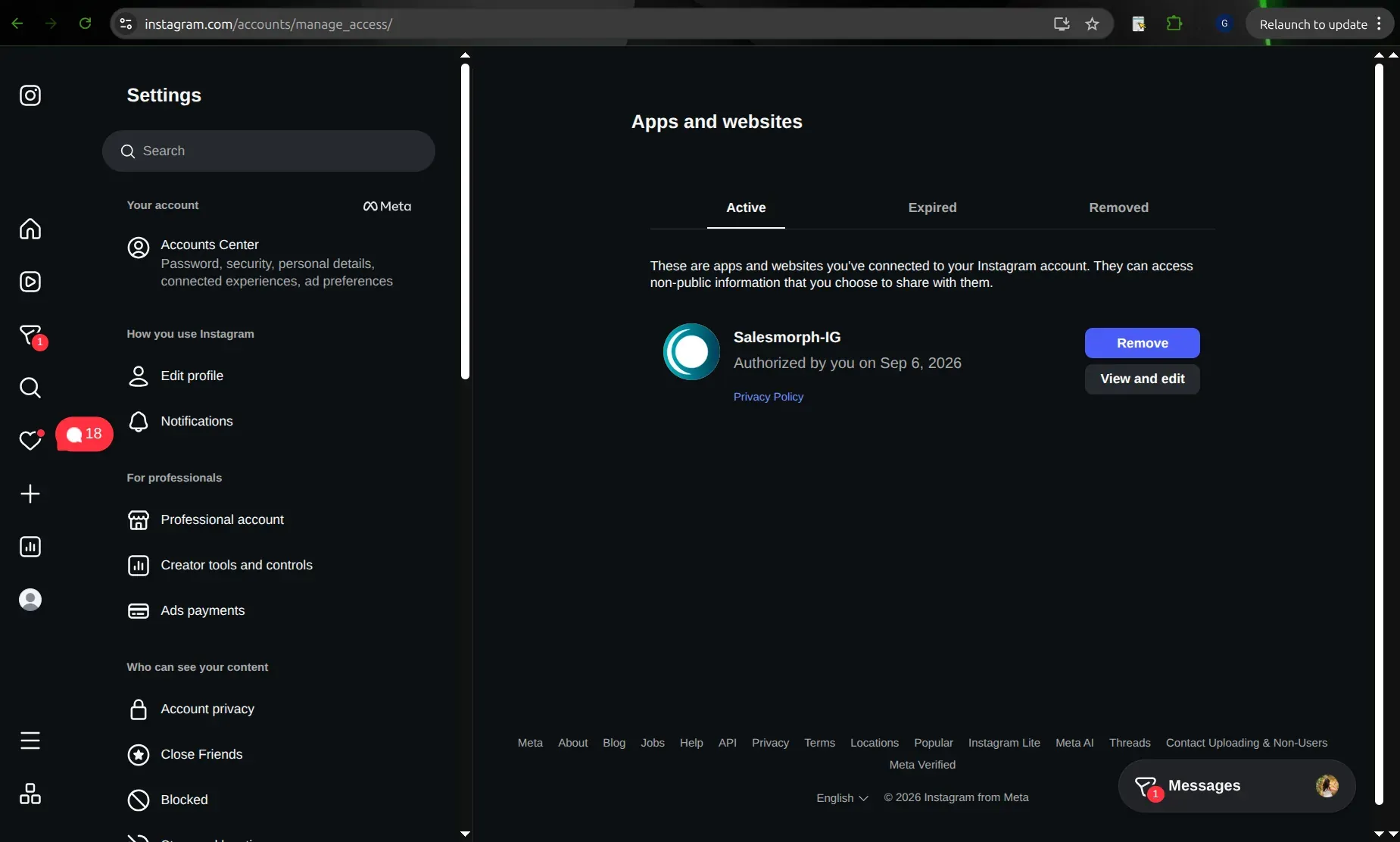
Task: Click Salesmorph-IG app logo
Action: coord(691,351)
